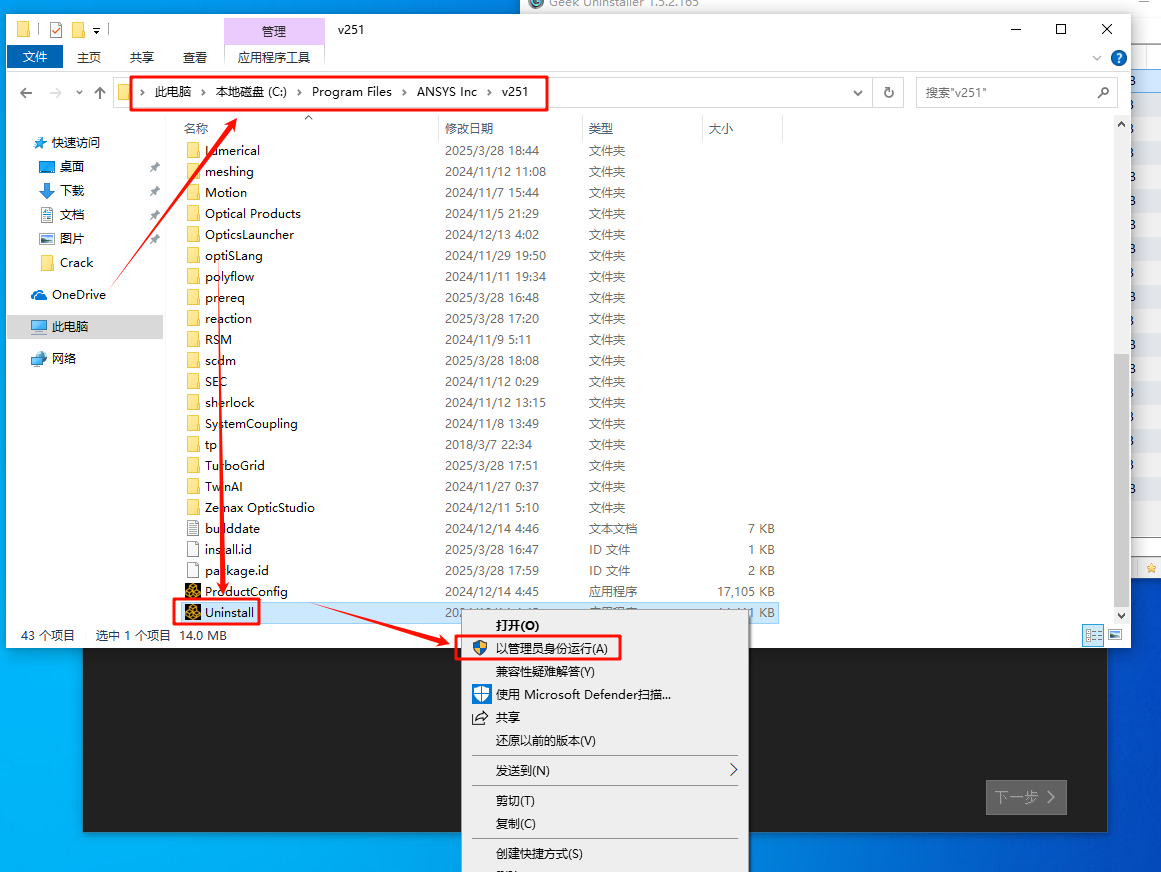
Task: Click the 搜索"v251" search box
Action: (1005, 92)
